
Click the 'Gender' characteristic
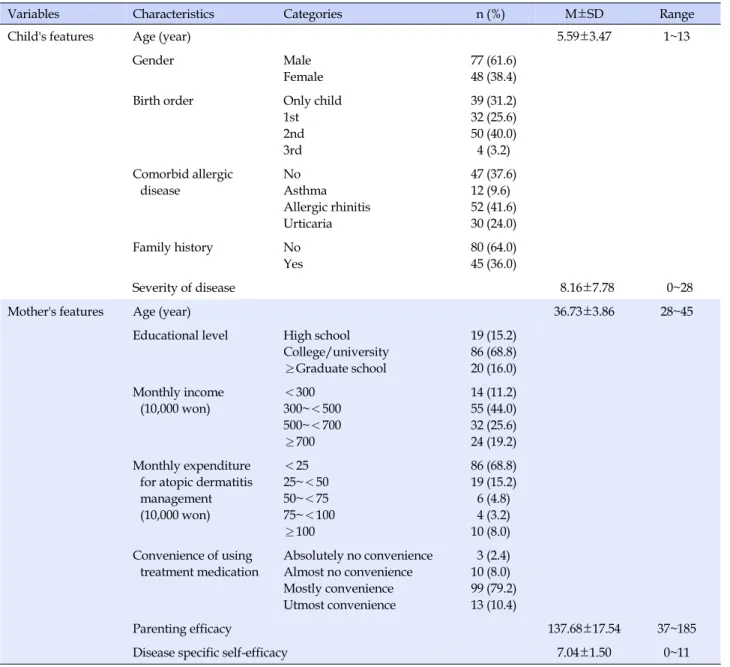coord(153,60)
